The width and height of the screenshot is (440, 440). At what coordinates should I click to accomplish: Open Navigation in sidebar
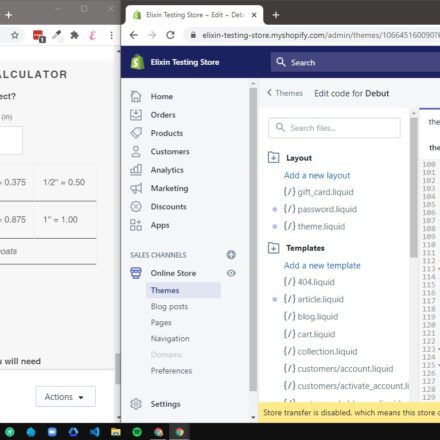[x=170, y=338]
